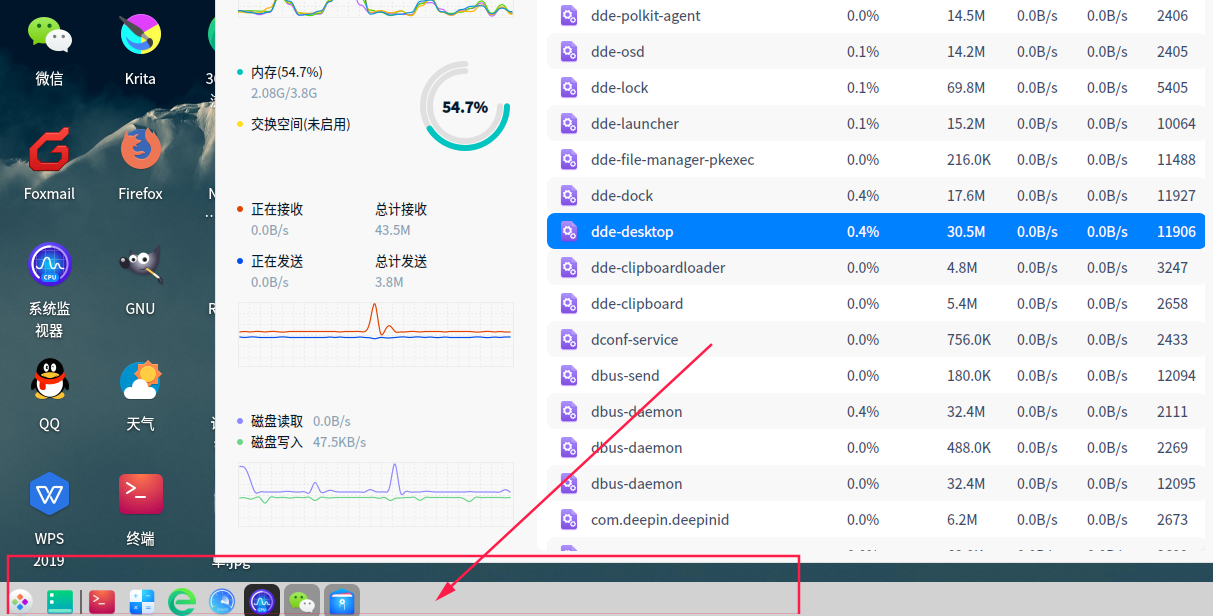Open the Firefox desktop icon
Viewport: 1213px width, 616px height.
[x=140, y=150]
